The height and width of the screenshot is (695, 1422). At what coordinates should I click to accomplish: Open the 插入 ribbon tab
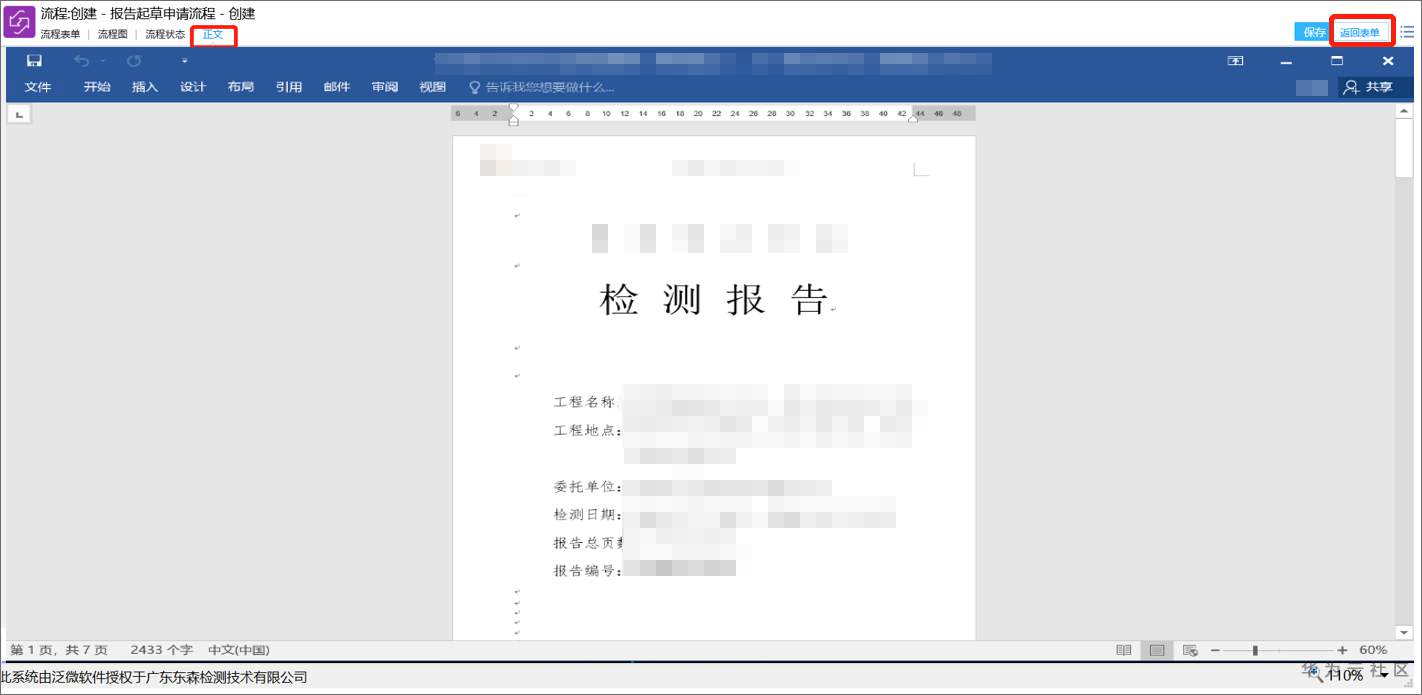145,87
